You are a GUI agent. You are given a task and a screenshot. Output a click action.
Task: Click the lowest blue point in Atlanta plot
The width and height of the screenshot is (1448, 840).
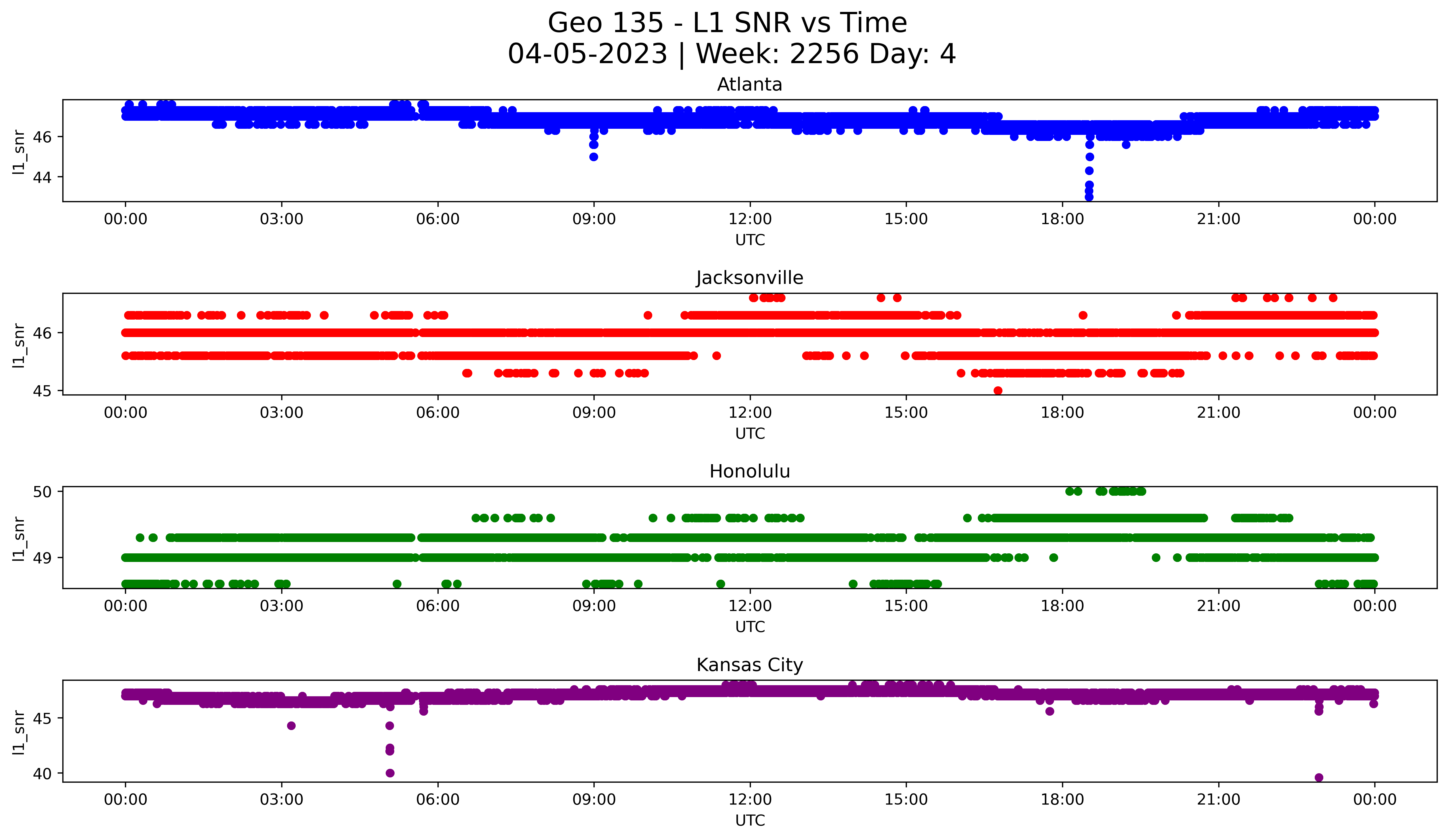pos(1089,197)
